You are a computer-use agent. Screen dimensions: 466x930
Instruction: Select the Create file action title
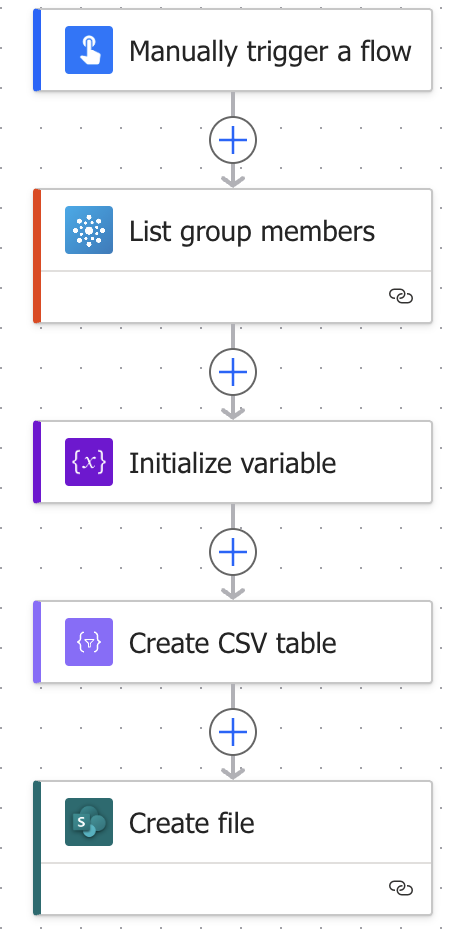[191, 823]
